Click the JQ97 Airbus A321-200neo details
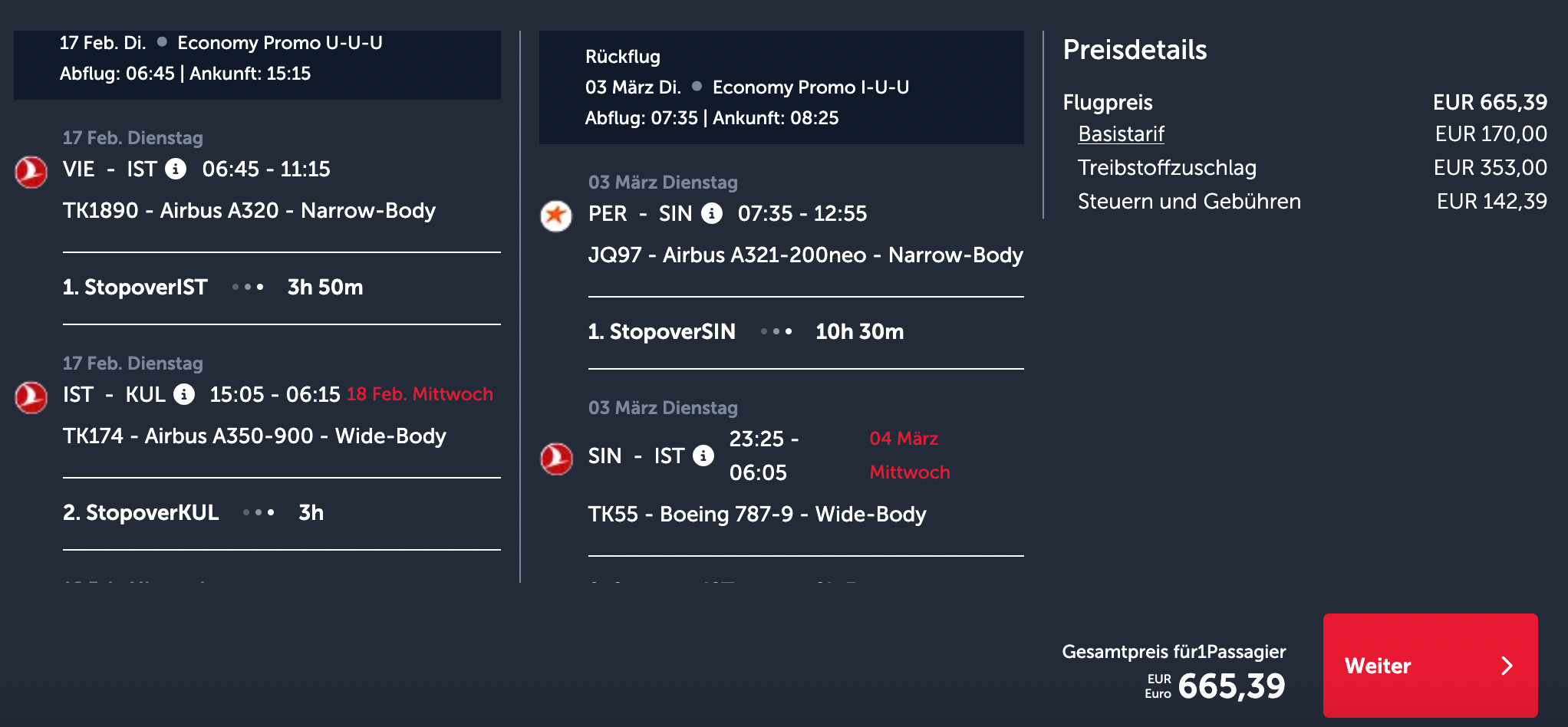The height and width of the screenshot is (727, 1568). coord(805,255)
